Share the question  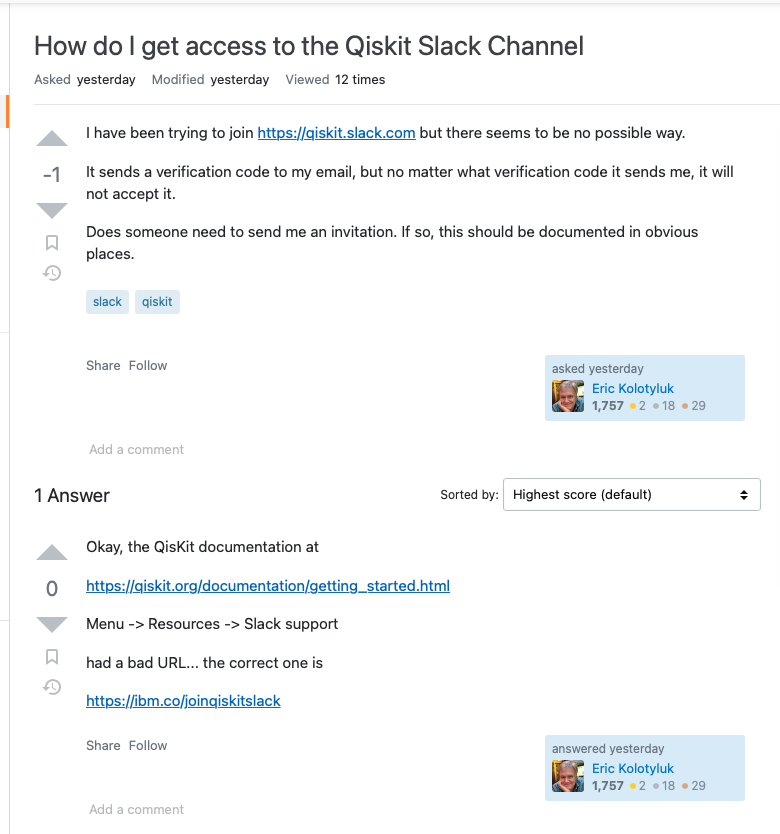click(103, 365)
